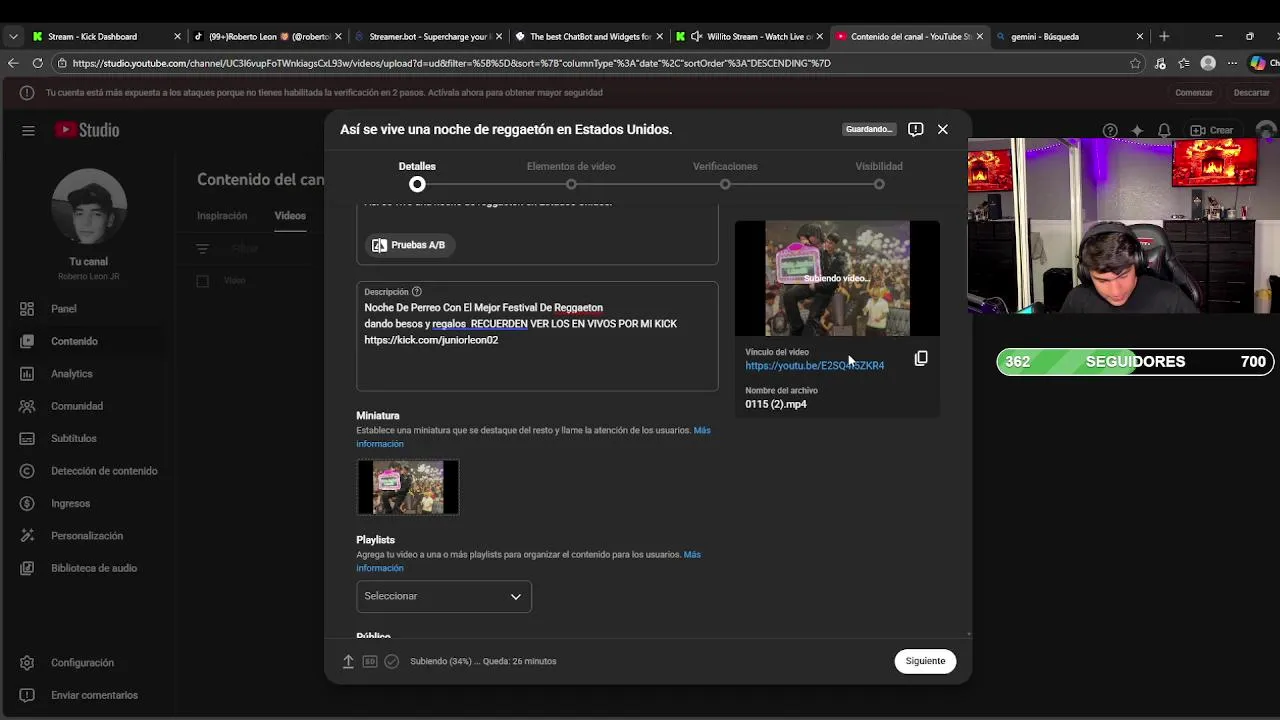Go to the Verificaciones step

pyautogui.click(x=725, y=175)
